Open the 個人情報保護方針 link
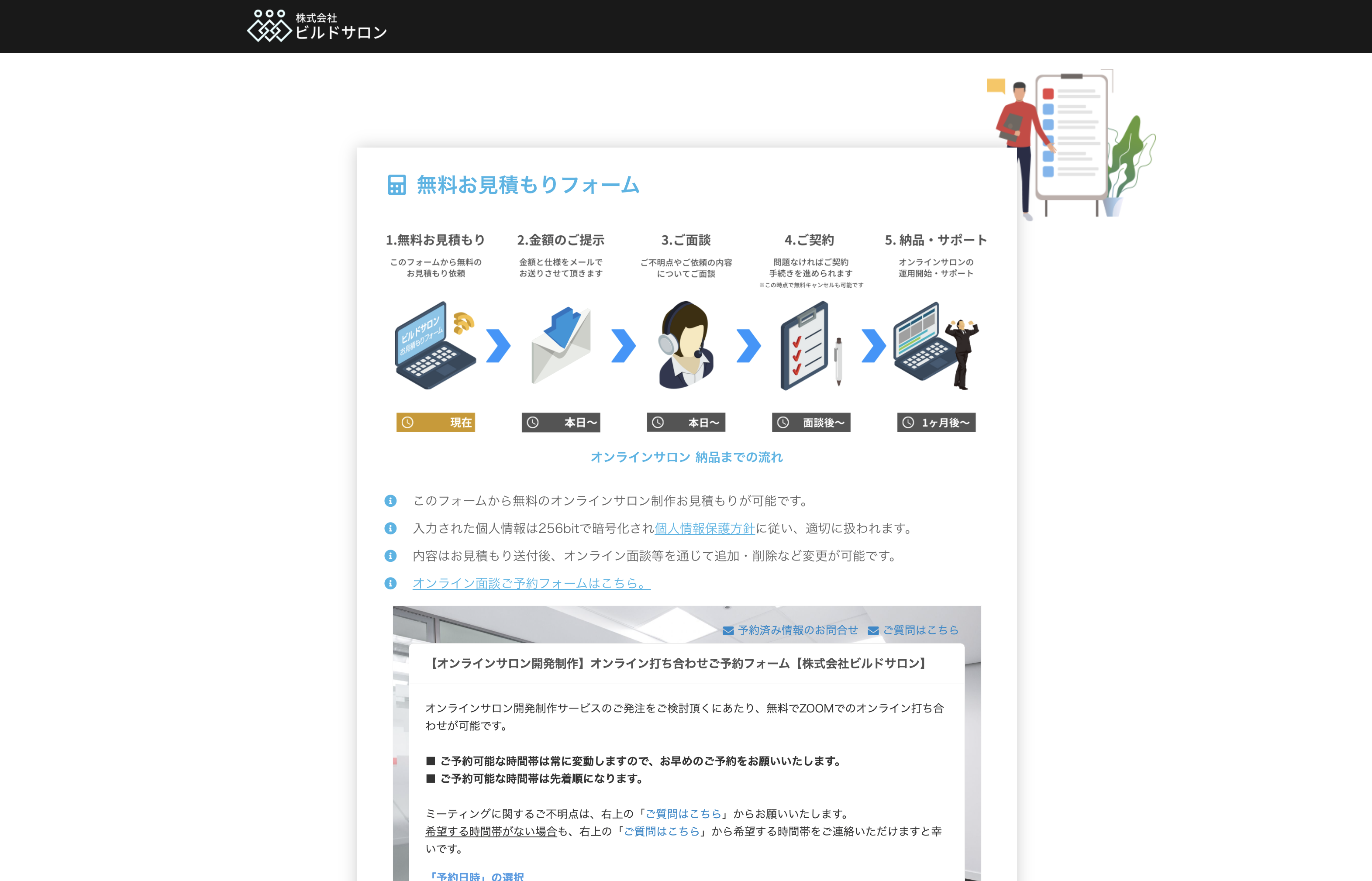Viewport: 1372px width, 881px height. click(x=704, y=529)
